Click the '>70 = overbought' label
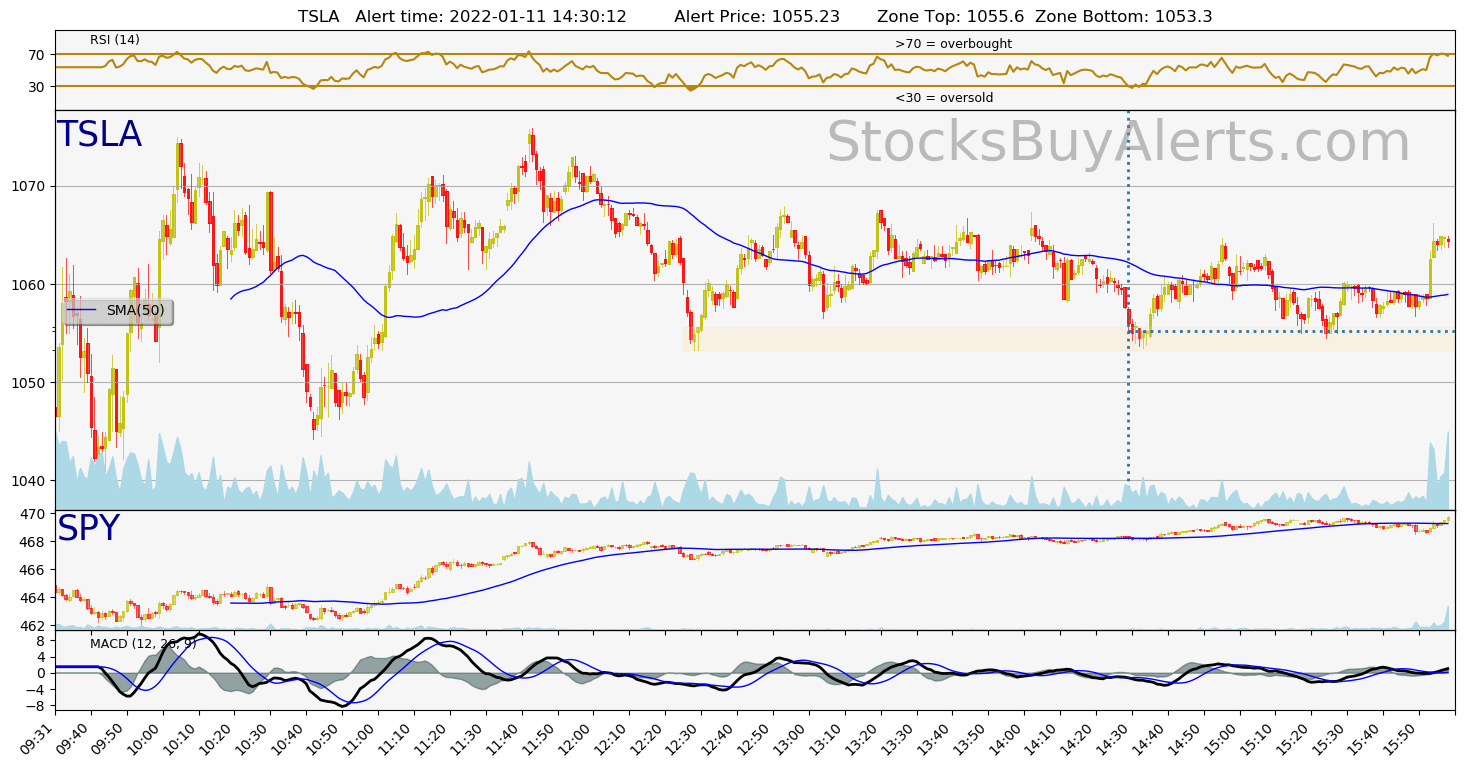 953,44
